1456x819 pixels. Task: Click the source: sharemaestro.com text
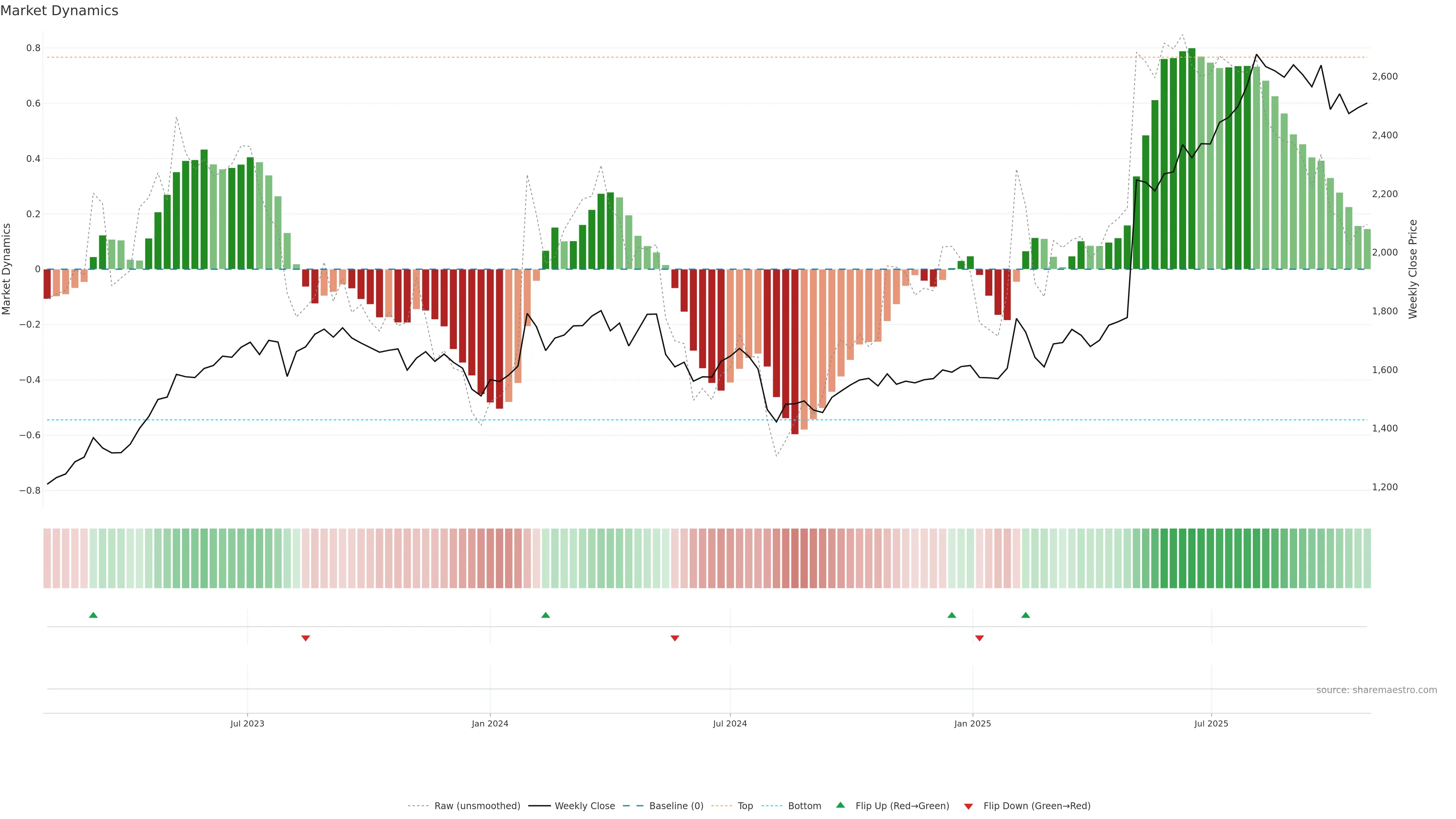tap(1376, 690)
